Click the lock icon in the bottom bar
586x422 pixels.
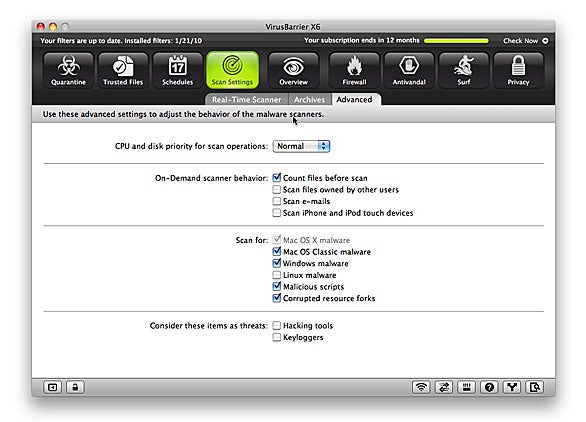tap(75, 387)
